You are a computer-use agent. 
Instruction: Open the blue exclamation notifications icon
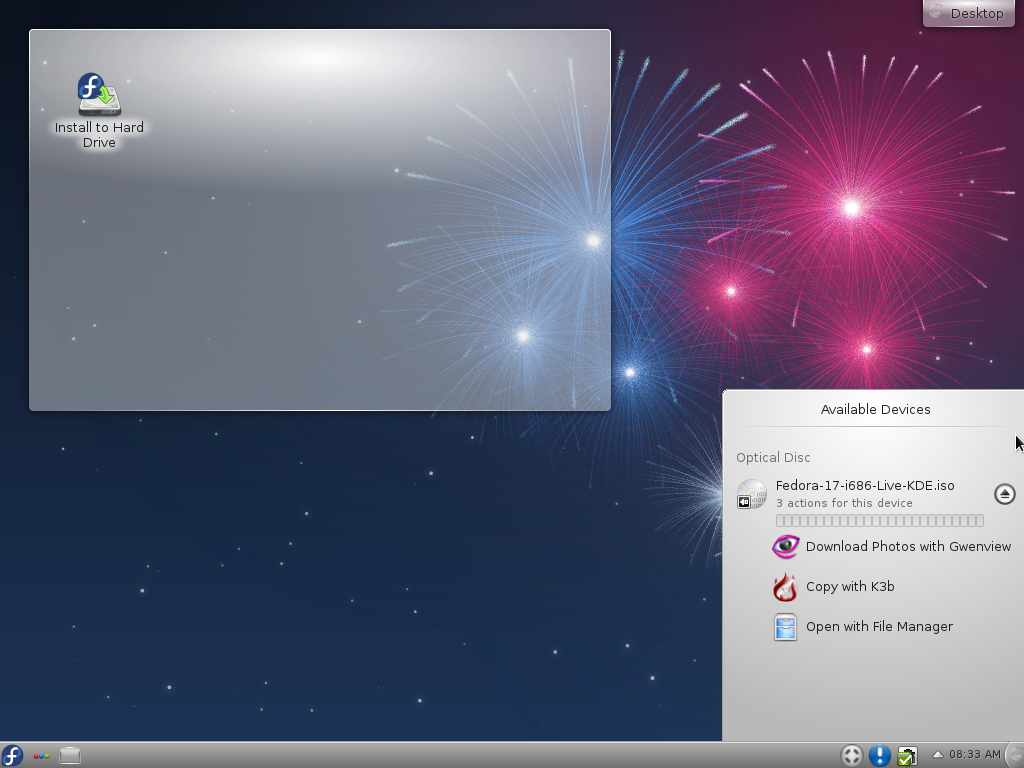coord(880,756)
